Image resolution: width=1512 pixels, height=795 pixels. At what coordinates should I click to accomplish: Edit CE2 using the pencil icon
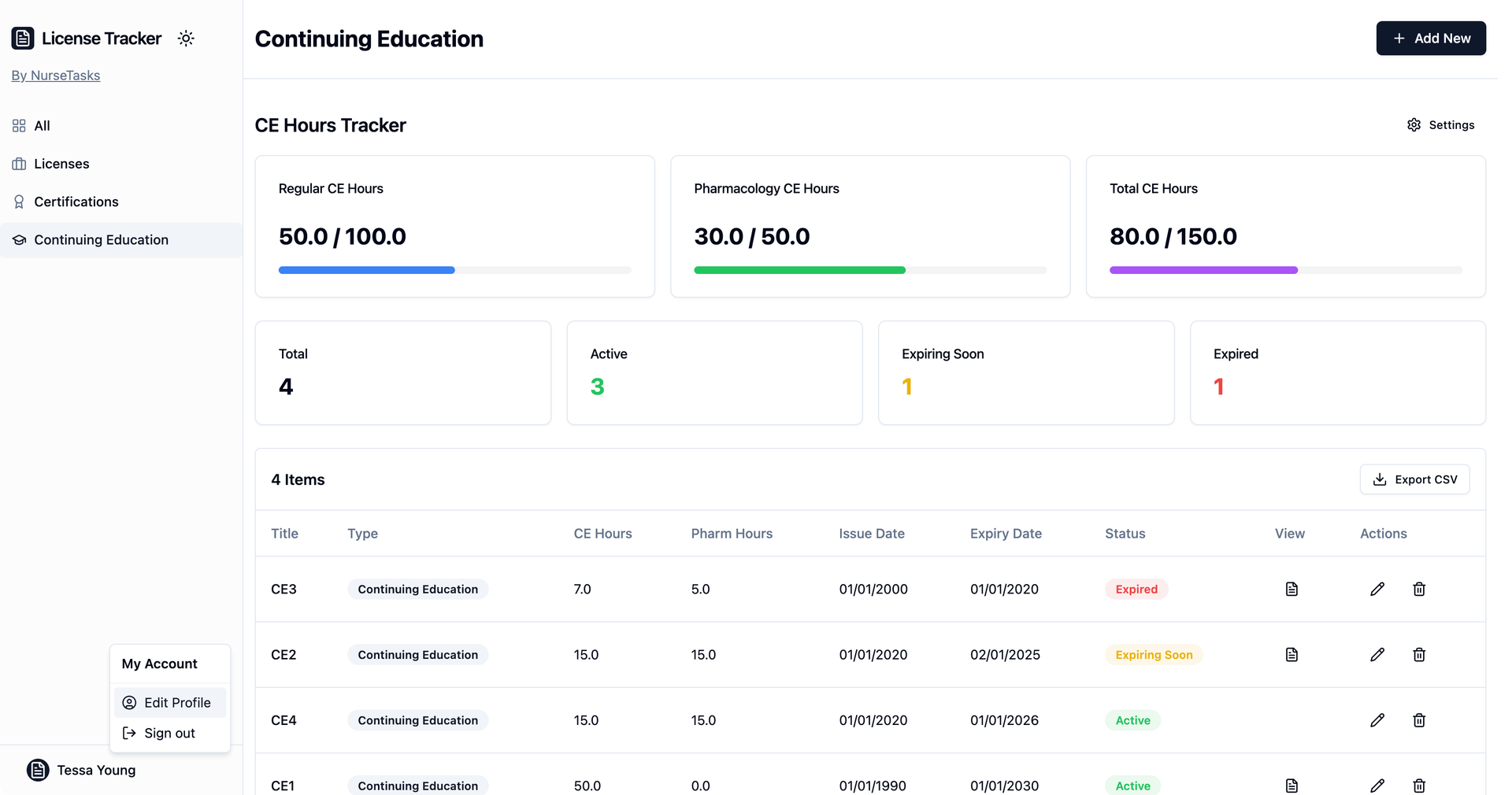point(1377,654)
